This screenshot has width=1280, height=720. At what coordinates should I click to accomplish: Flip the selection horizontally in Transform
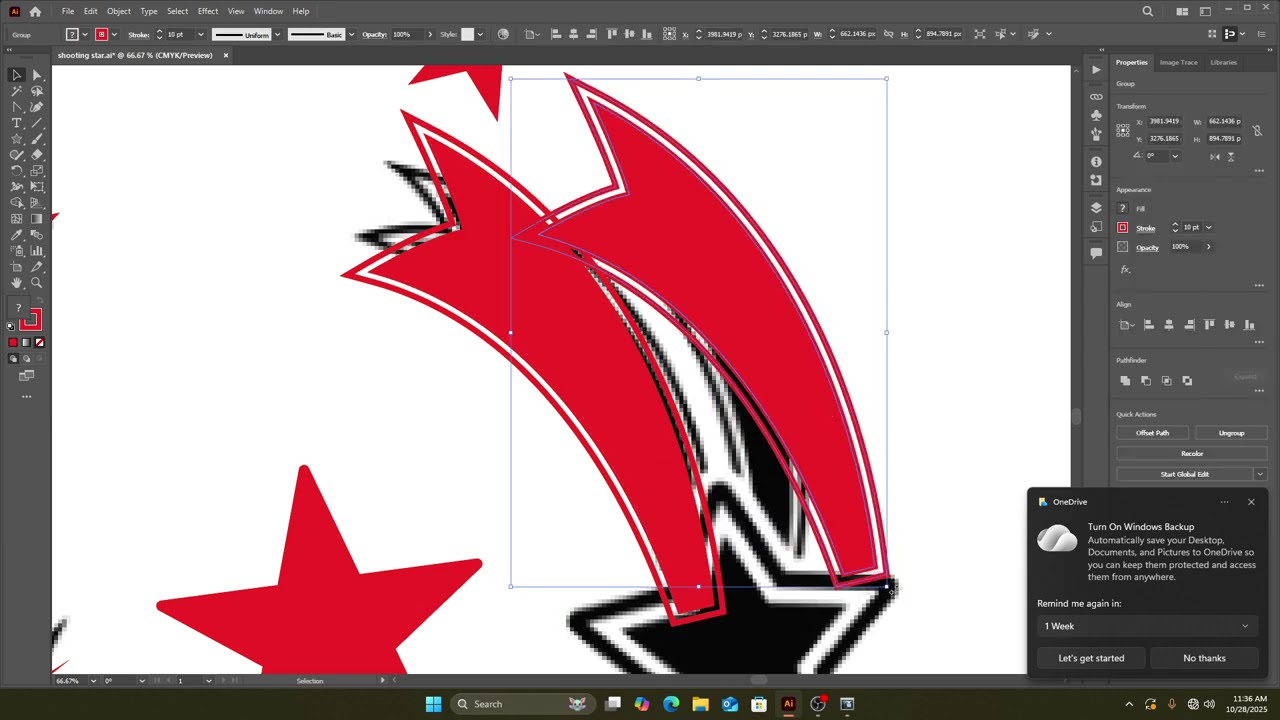(x=1215, y=156)
